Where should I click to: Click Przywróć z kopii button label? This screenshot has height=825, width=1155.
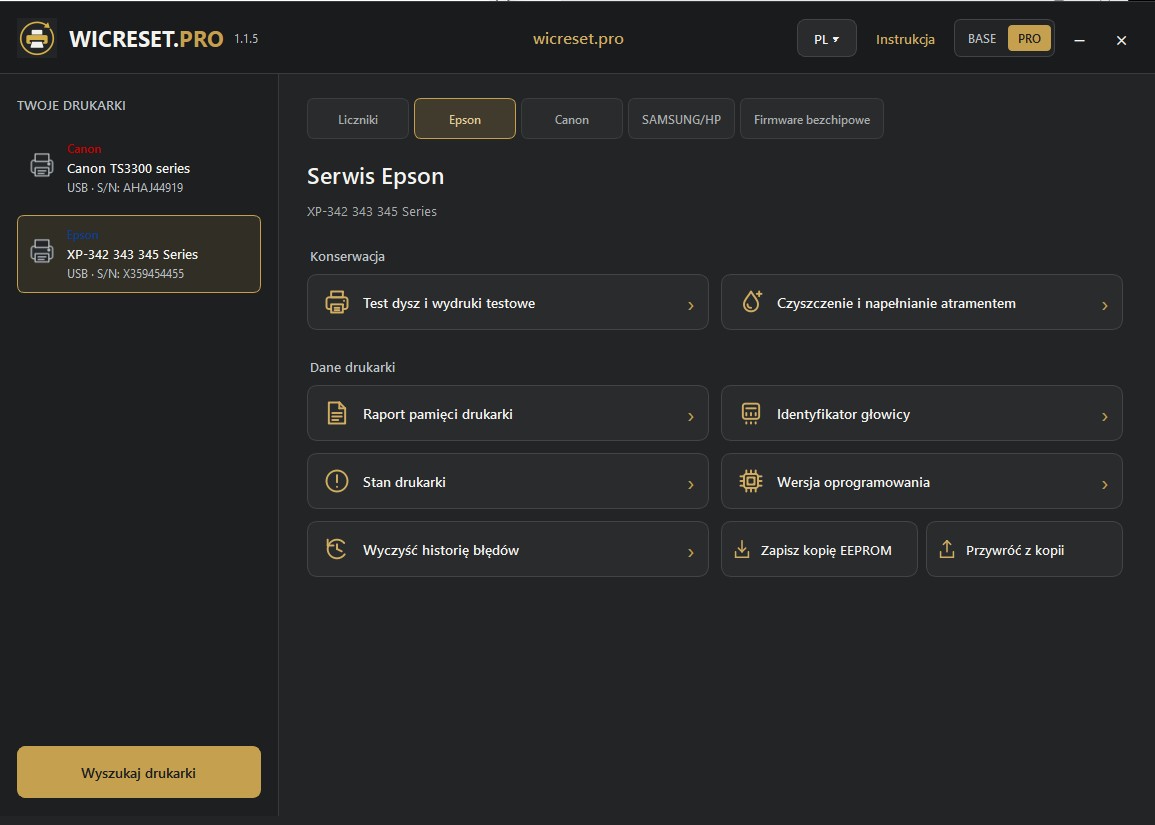tap(1015, 550)
